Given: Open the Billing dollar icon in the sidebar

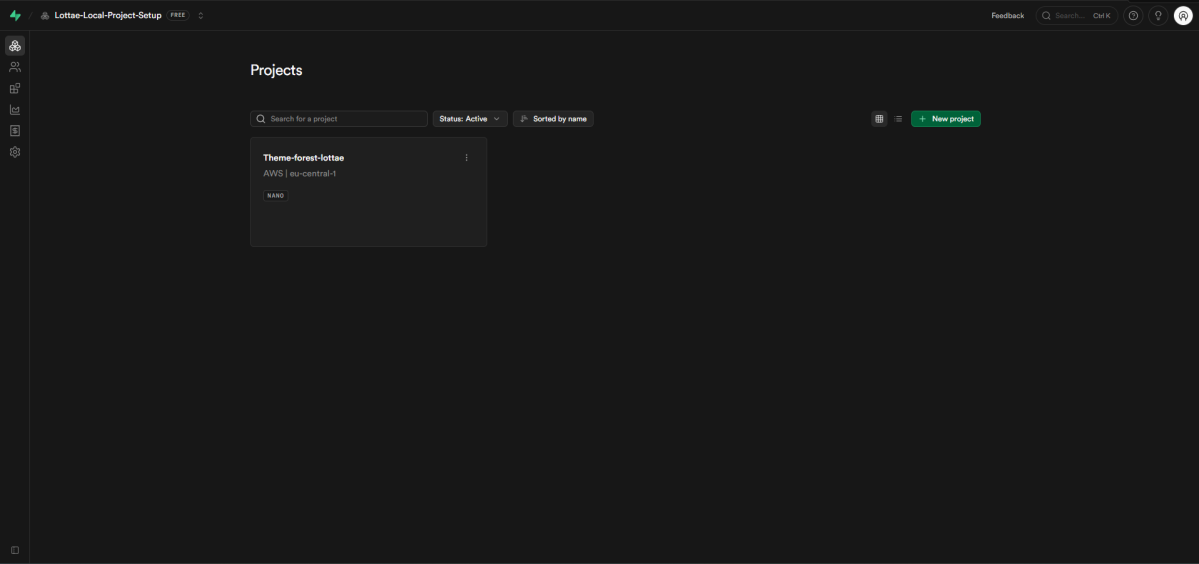Looking at the screenshot, I should pos(15,131).
